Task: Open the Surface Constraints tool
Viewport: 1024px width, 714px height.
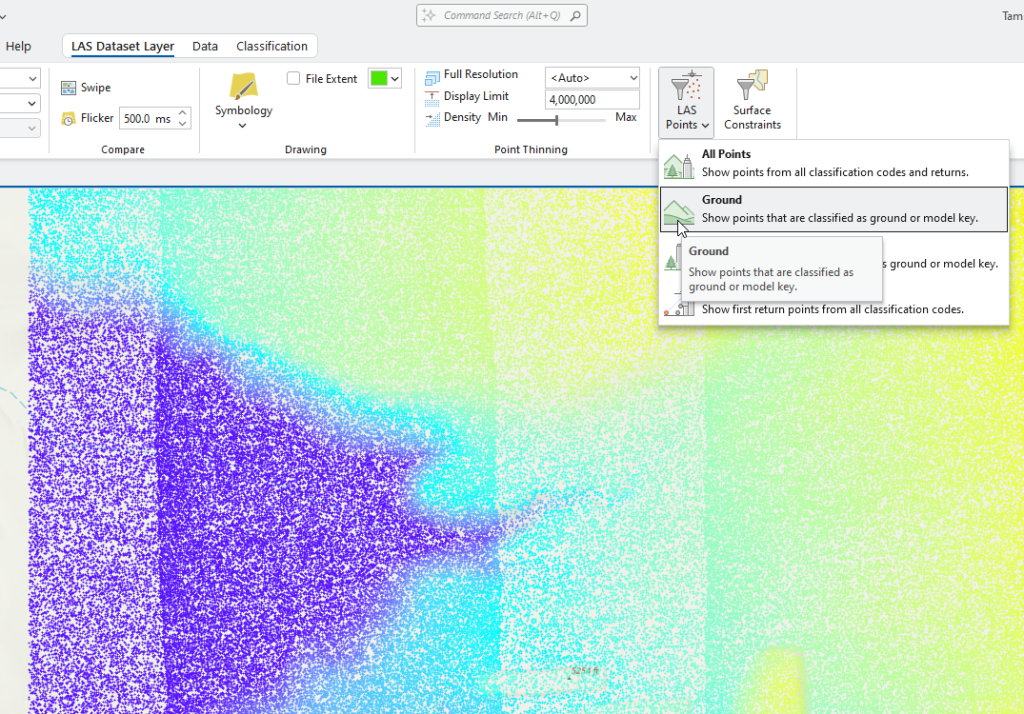Action: [x=752, y=100]
